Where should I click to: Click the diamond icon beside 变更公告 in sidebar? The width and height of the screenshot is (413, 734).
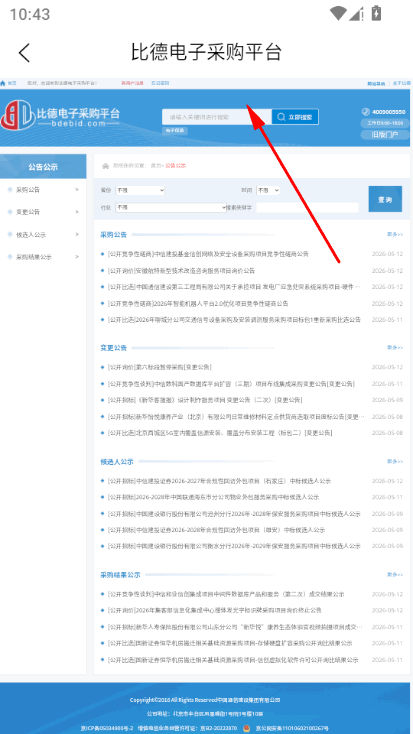point(10,212)
